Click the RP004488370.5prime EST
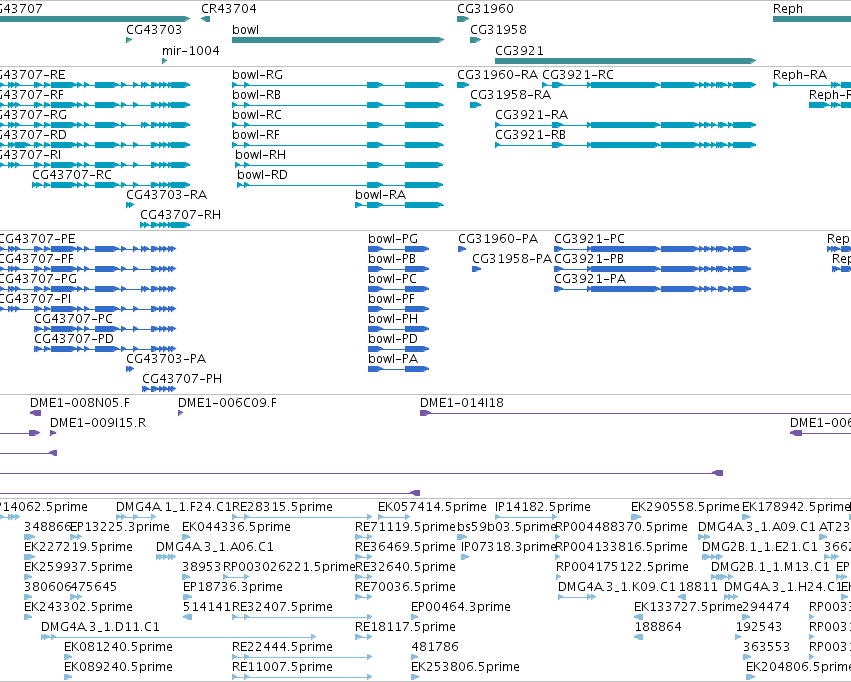The width and height of the screenshot is (851, 682). (x=558, y=537)
